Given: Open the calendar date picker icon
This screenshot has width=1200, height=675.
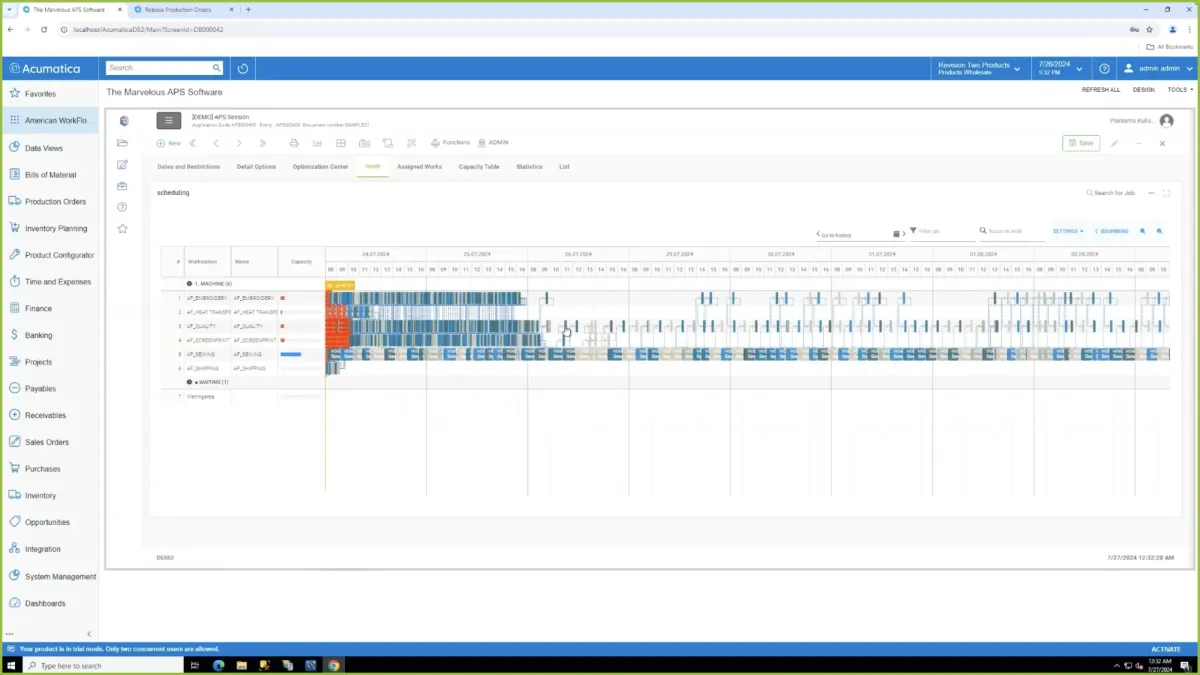Looking at the screenshot, I should coord(897,234).
